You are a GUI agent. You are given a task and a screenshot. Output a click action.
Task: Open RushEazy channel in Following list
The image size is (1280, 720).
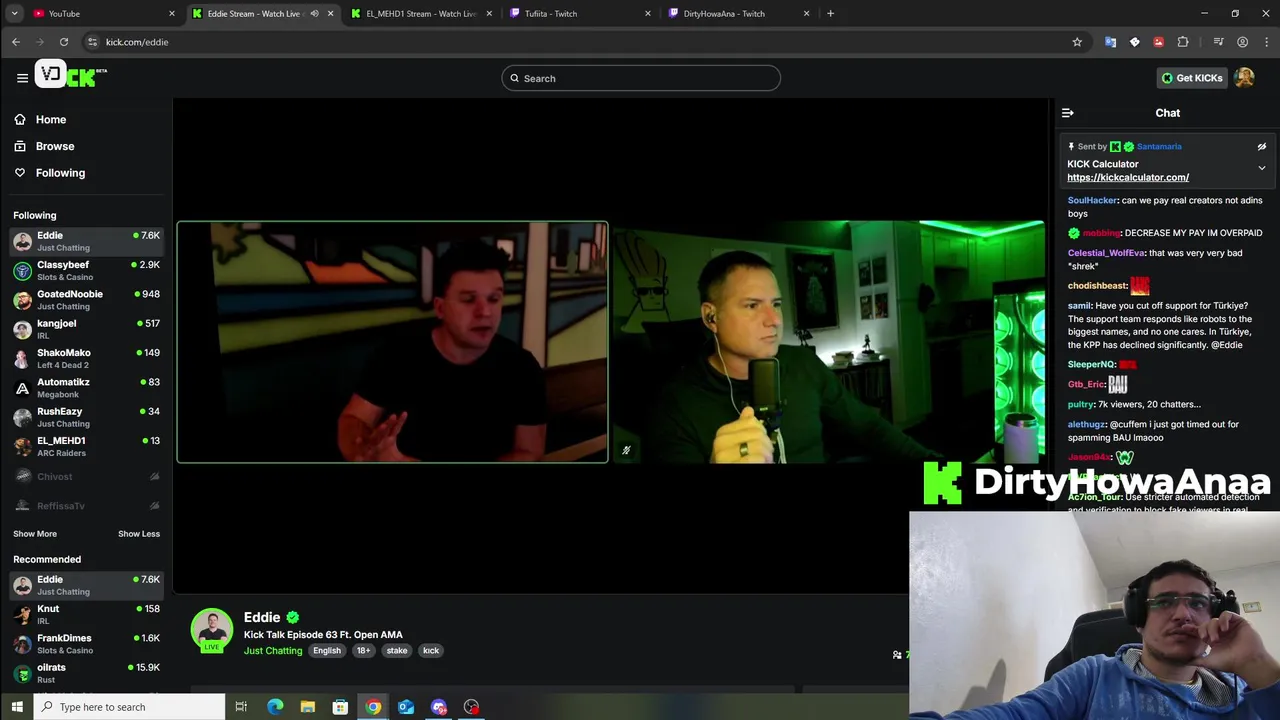pos(86,417)
